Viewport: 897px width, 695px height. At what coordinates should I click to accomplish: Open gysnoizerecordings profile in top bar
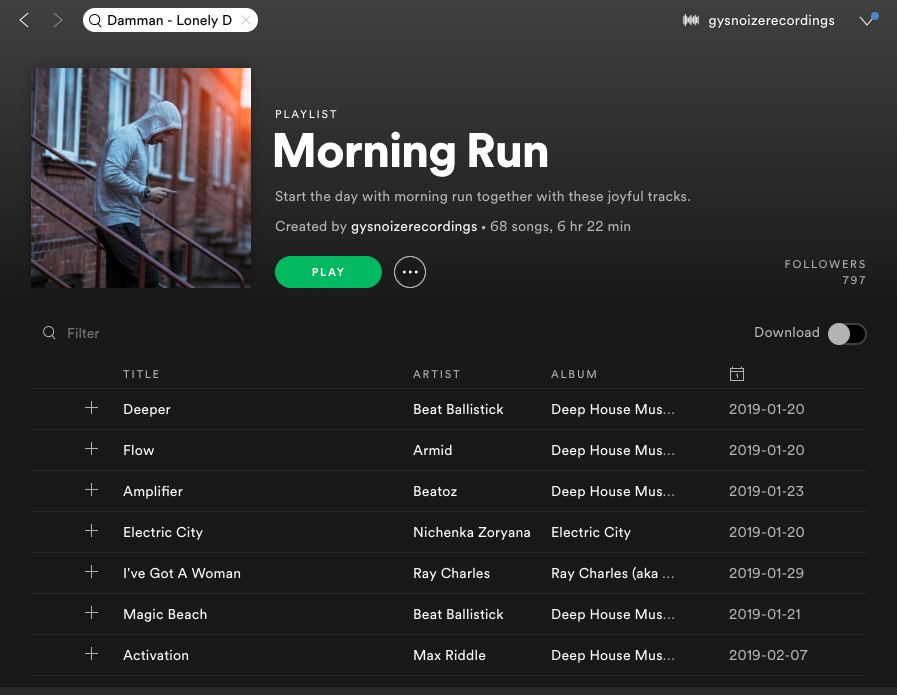758,20
